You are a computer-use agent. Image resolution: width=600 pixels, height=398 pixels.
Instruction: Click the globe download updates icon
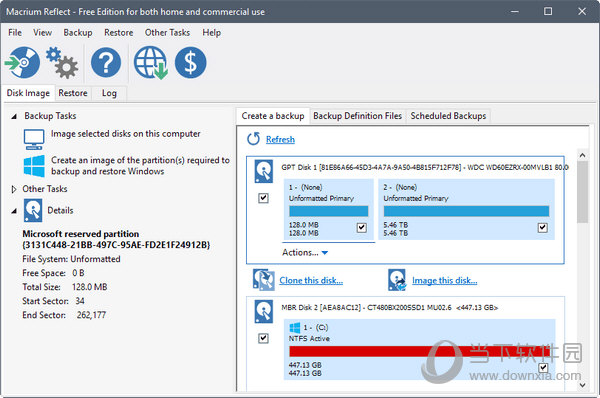(x=151, y=63)
